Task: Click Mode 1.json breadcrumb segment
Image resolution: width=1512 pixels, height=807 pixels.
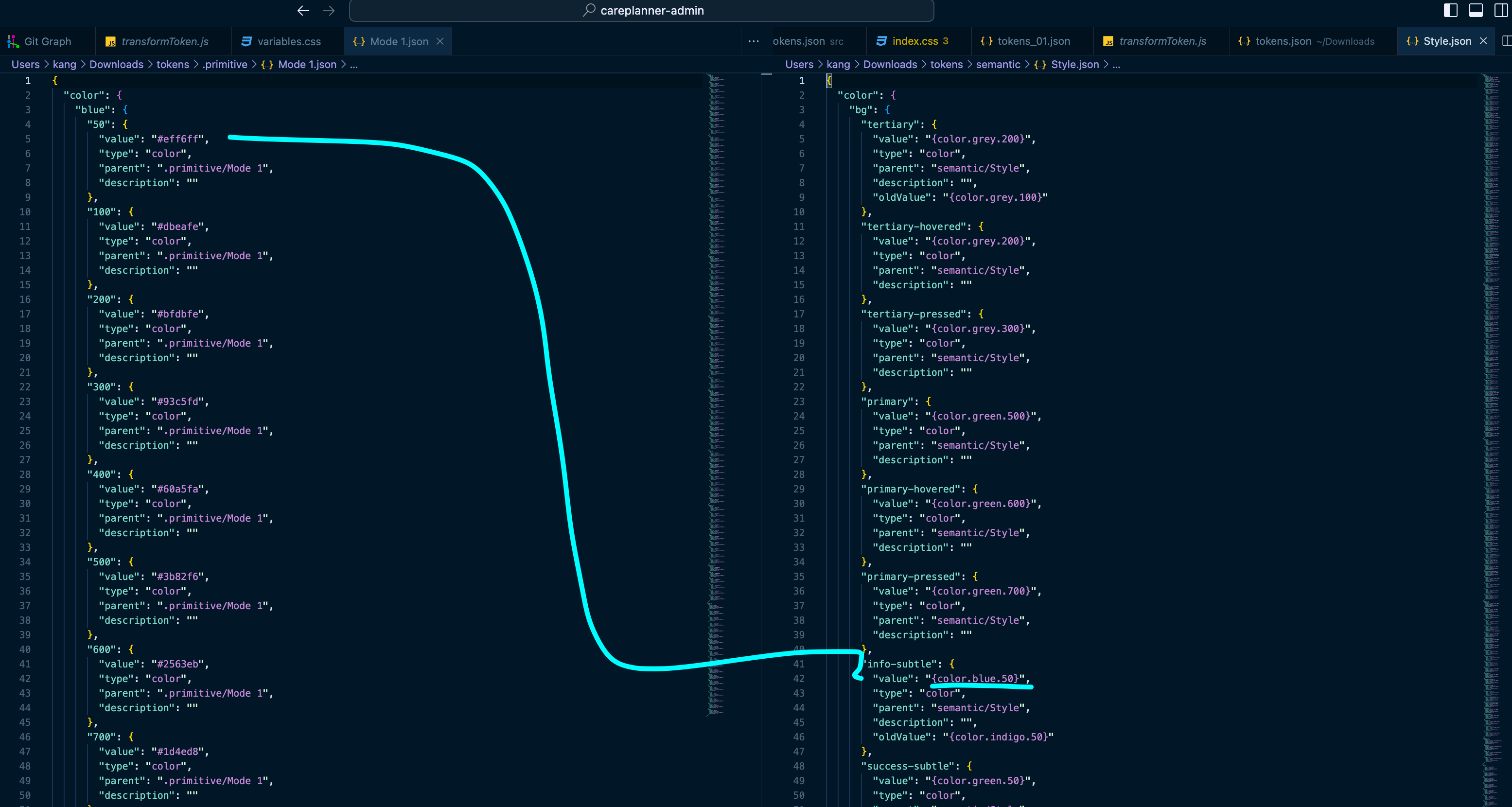Action: [307, 65]
